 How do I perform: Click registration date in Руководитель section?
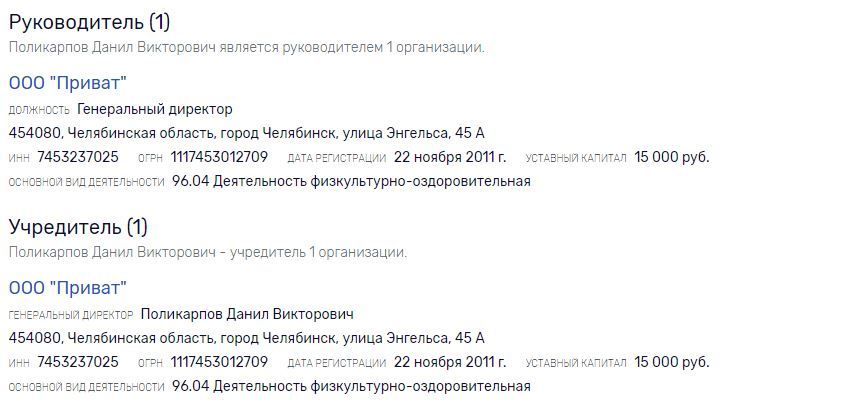coord(450,157)
